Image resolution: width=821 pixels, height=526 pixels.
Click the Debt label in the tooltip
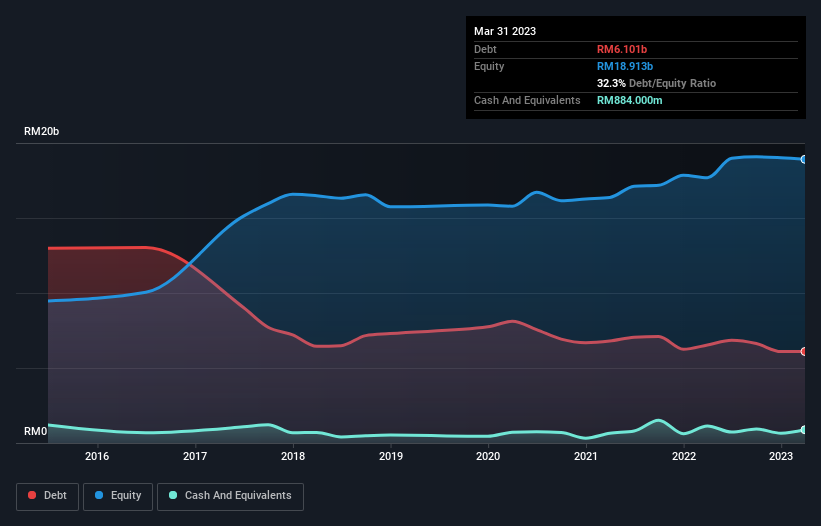[x=485, y=49]
